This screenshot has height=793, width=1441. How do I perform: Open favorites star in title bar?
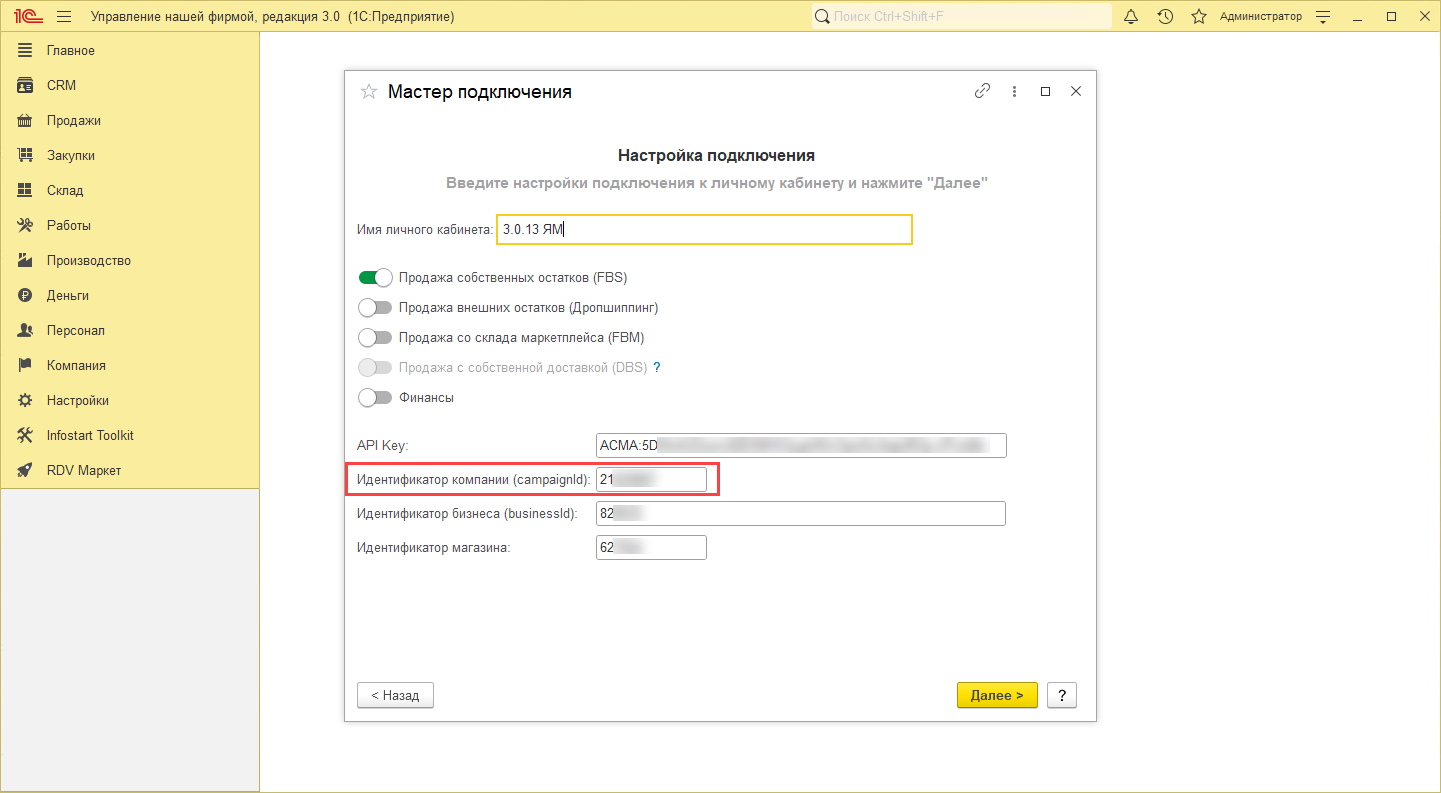[1199, 16]
